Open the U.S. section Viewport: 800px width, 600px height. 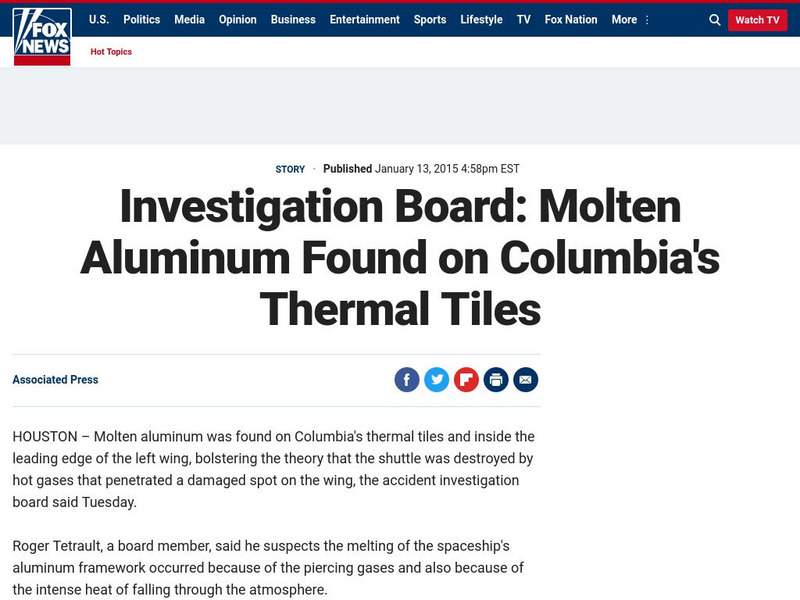click(x=99, y=20)
